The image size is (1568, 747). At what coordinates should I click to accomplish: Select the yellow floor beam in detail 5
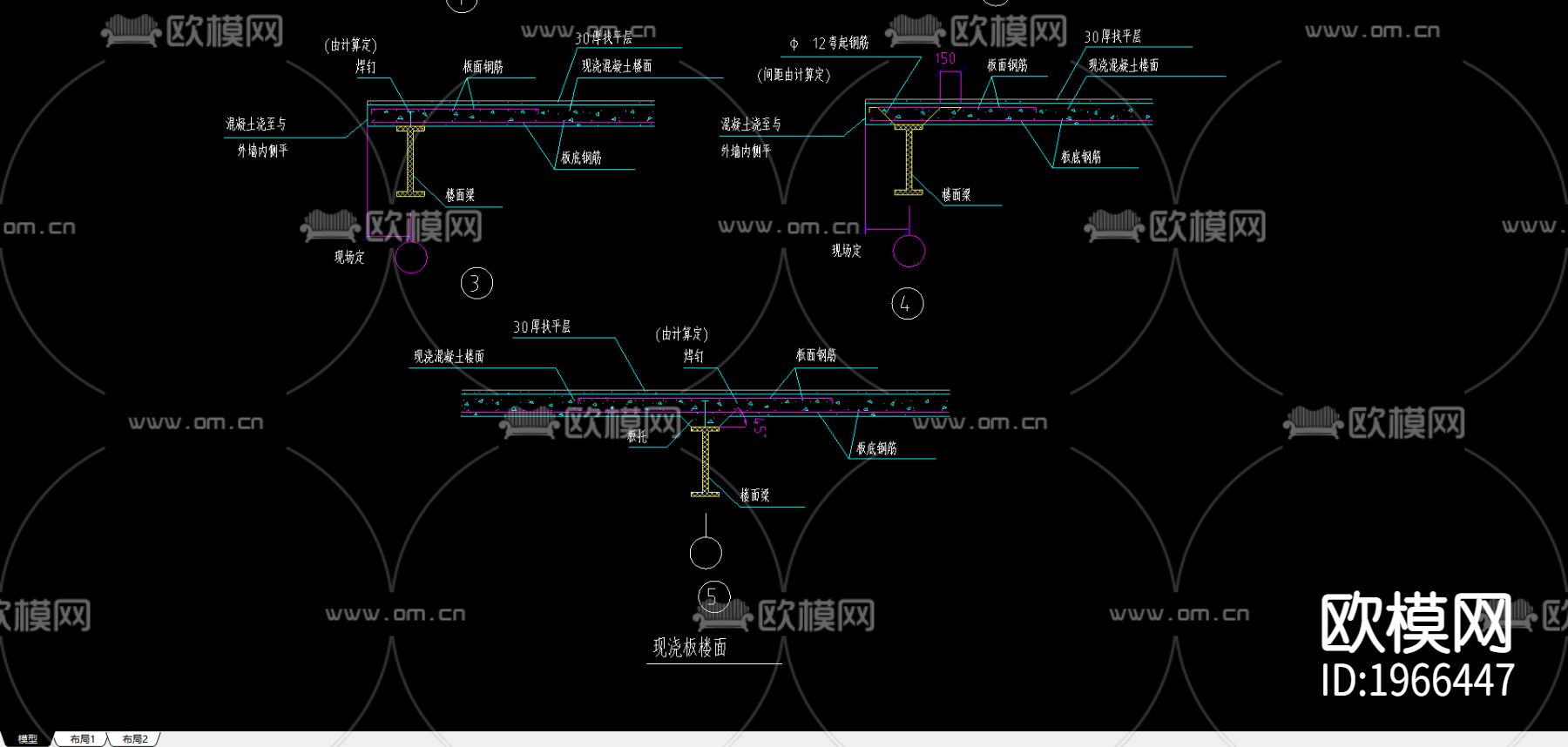(x=706, y=461)
